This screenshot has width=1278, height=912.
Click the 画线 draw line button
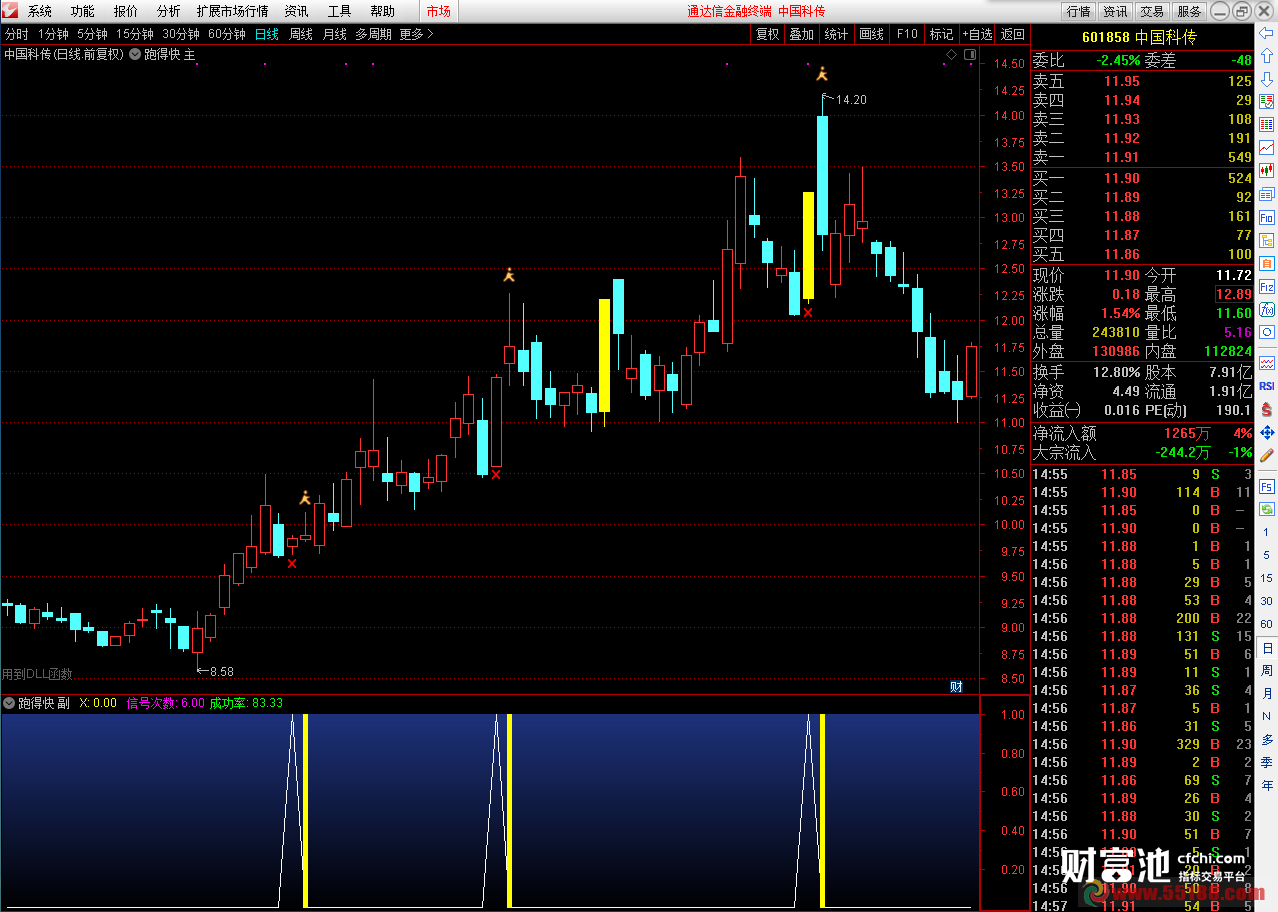[872, 34]
